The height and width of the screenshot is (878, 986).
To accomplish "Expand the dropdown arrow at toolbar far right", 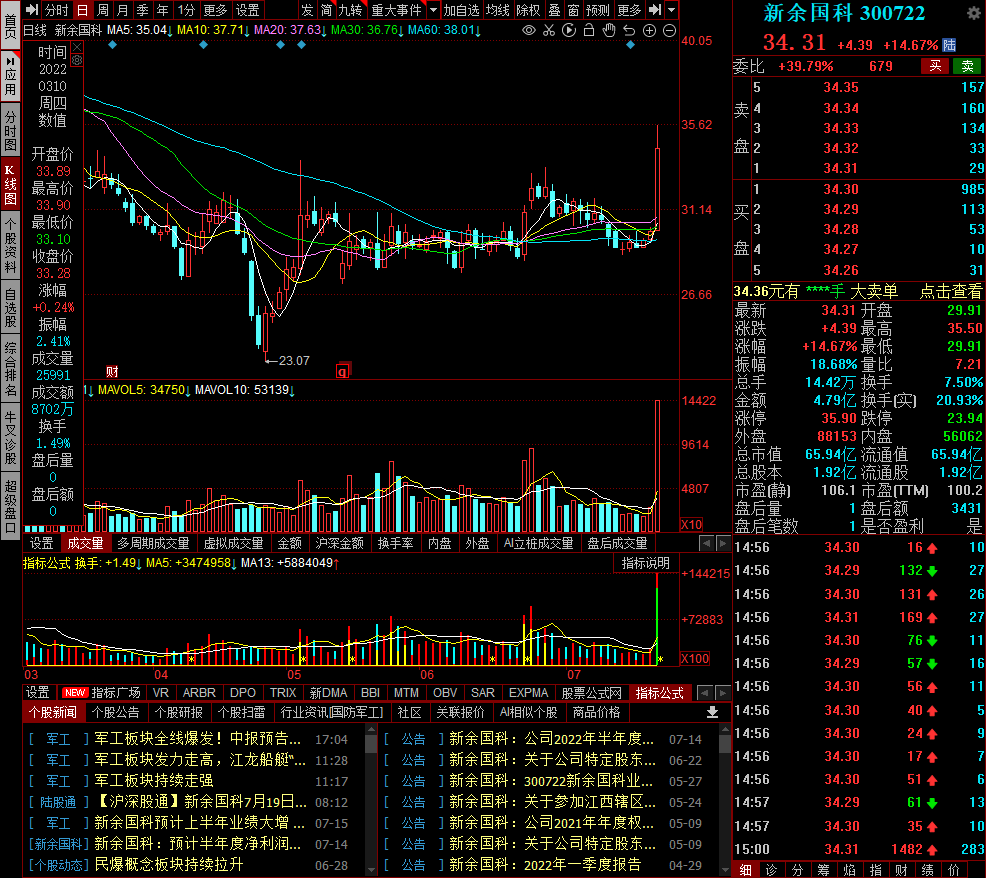I will pos(672,10).
